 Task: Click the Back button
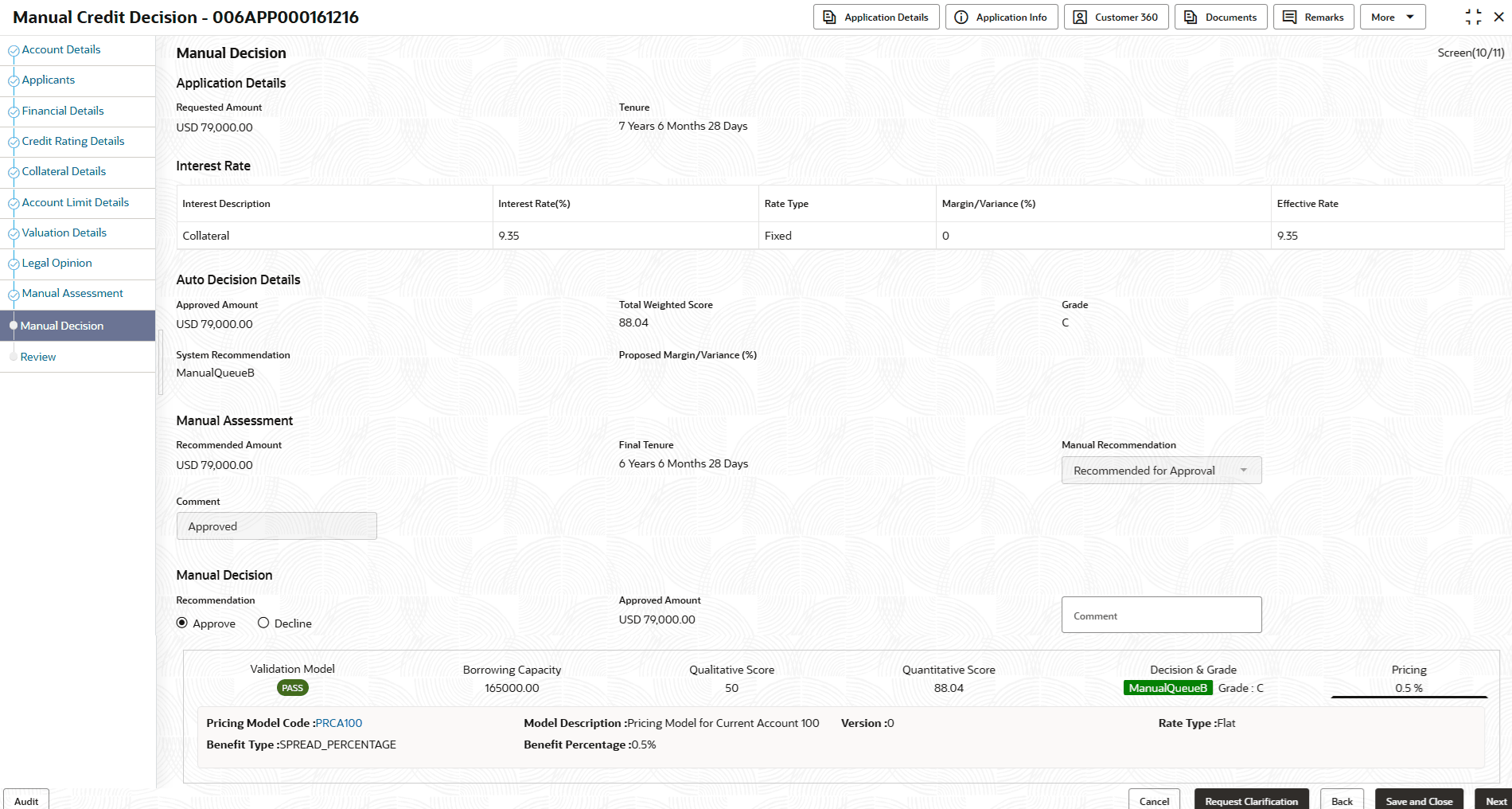coord(1342,800)
